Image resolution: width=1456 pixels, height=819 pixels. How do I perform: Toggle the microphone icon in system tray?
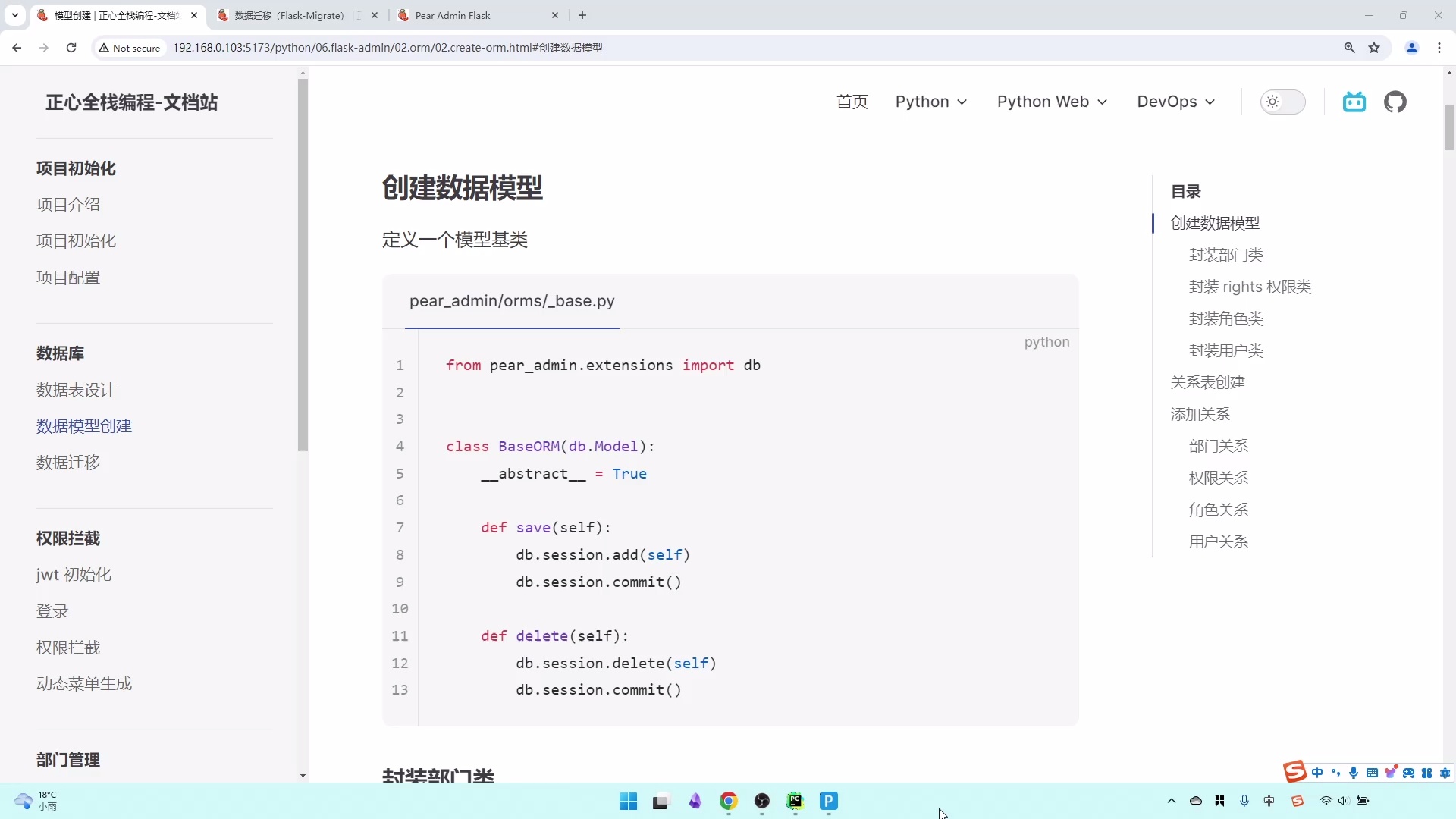[1244, 802]
